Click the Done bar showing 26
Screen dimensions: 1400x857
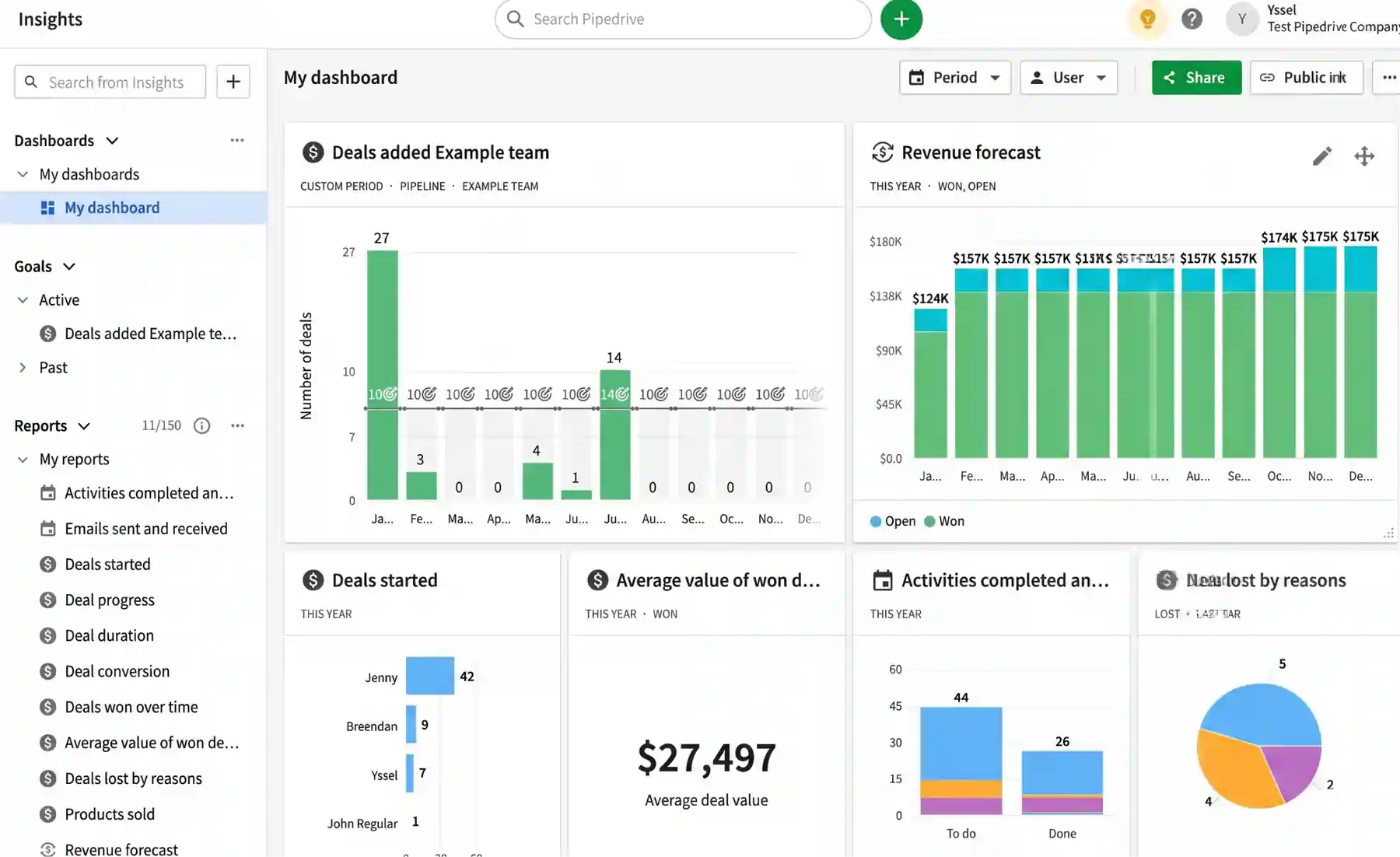(1062, 782)
